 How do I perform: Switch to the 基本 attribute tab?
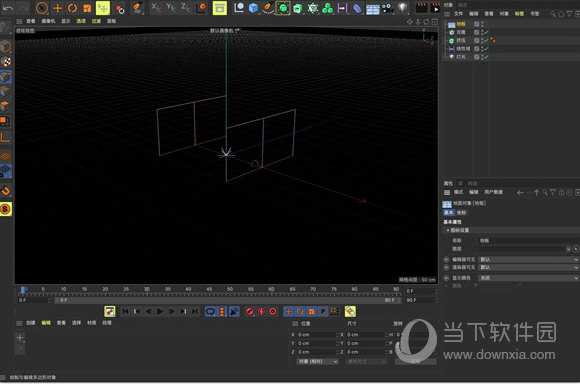(x=449, y=212)
